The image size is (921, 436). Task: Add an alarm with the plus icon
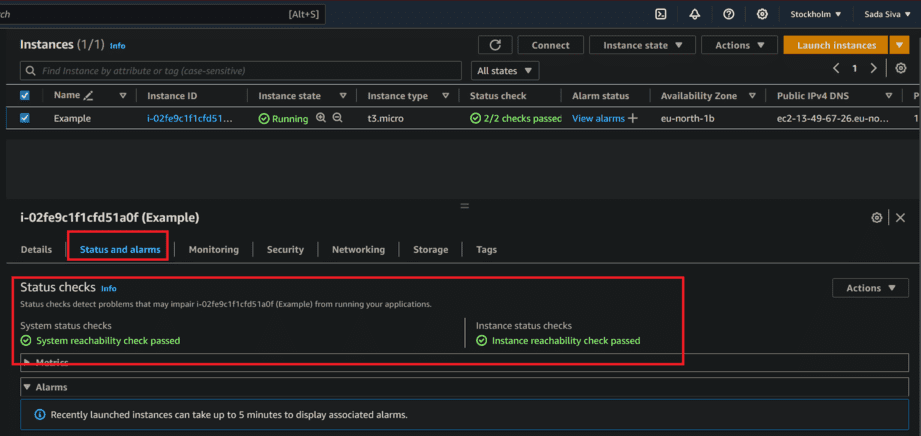pyautogui.click(x=633, y=118)
